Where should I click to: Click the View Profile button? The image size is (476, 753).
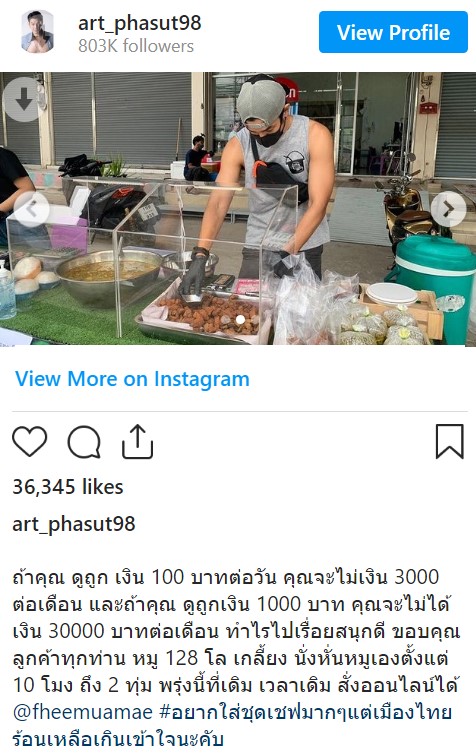(x=393, y=32)
